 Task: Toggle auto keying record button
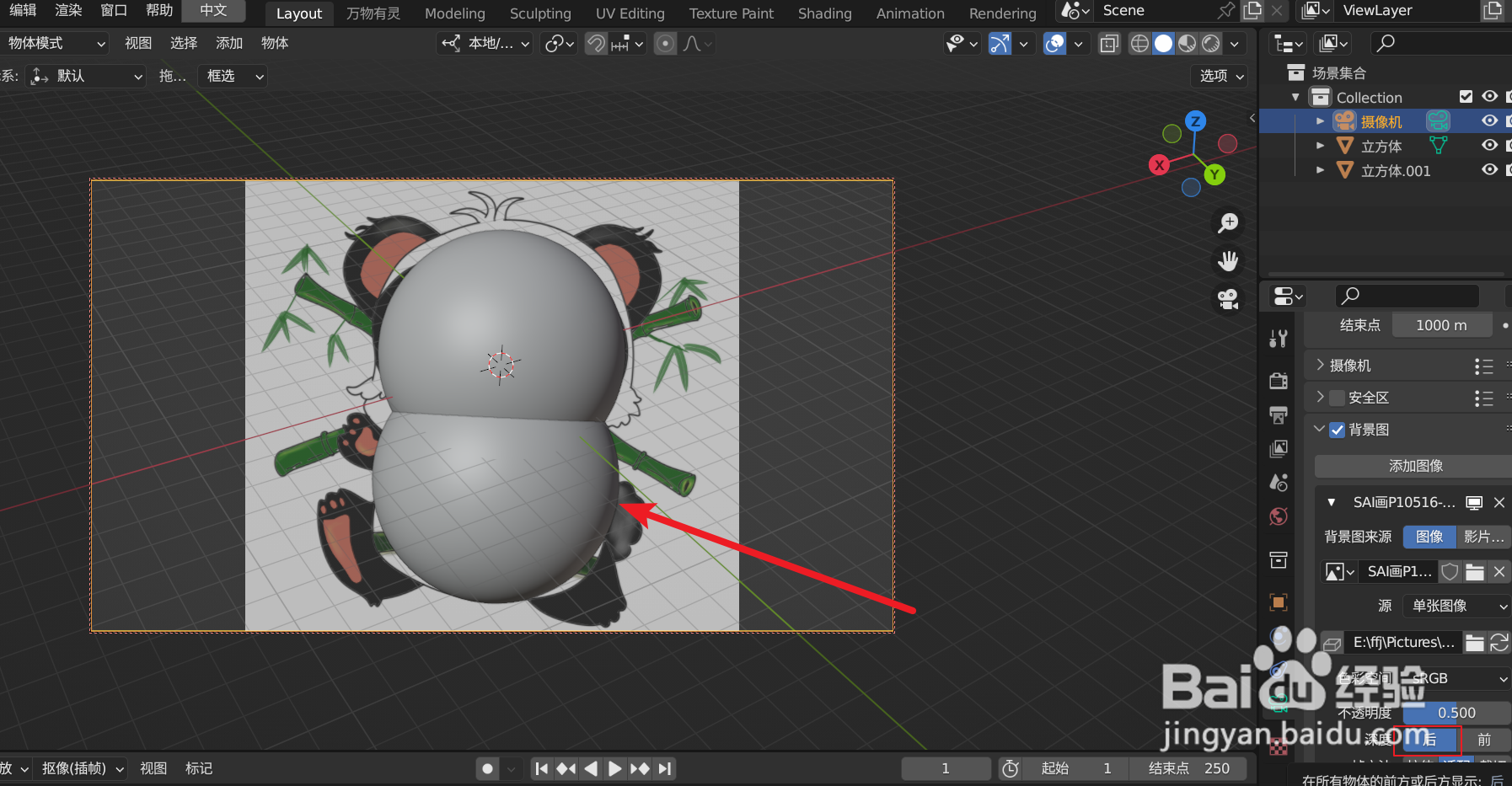tap(487, 768)
